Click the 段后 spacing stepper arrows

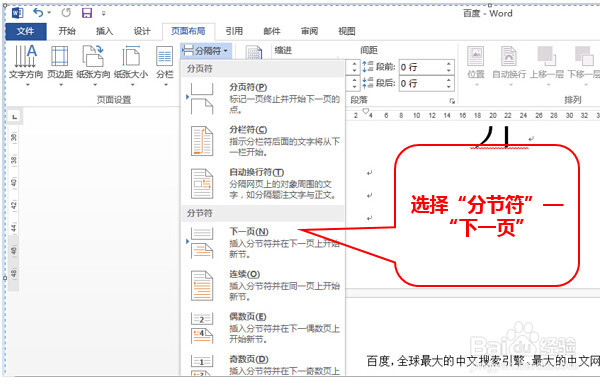click(449, 84)
